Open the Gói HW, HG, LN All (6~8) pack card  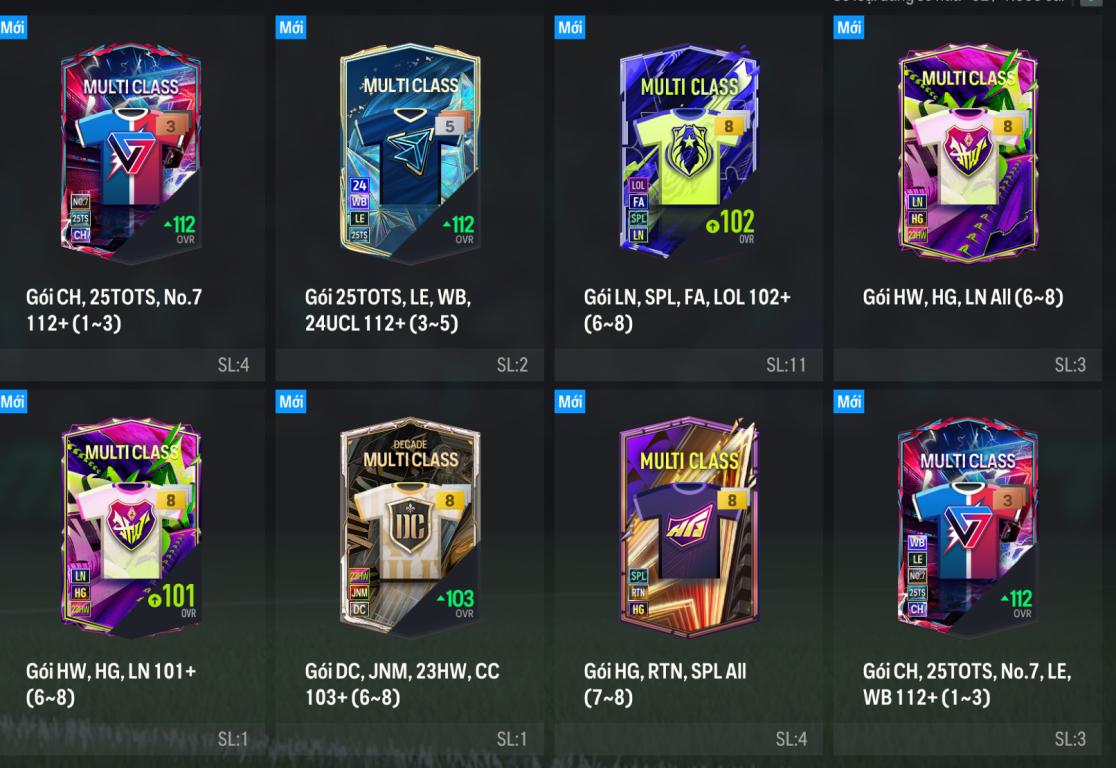click(x=968, y=153)
